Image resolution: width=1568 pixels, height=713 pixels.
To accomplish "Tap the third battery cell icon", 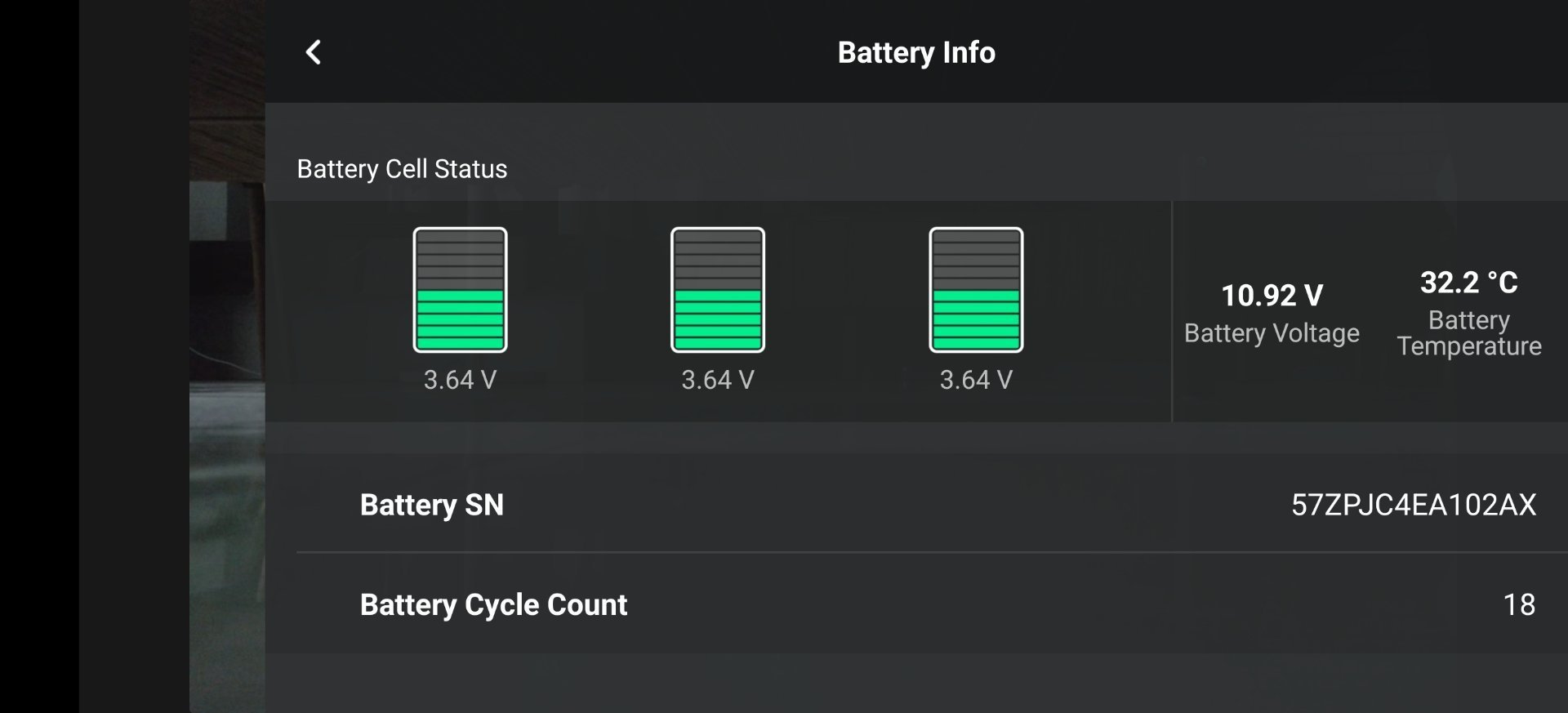I will pos(976,290).
